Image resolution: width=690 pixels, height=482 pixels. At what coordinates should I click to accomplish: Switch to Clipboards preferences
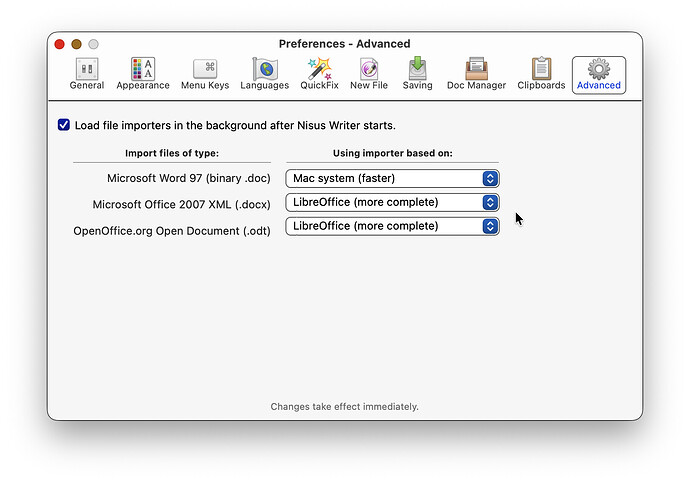pos(541,74)
